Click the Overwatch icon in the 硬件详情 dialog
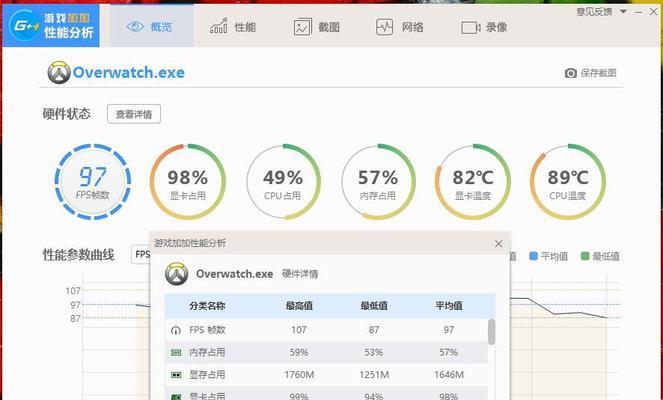The image size is (663, 400). (176, 274)
